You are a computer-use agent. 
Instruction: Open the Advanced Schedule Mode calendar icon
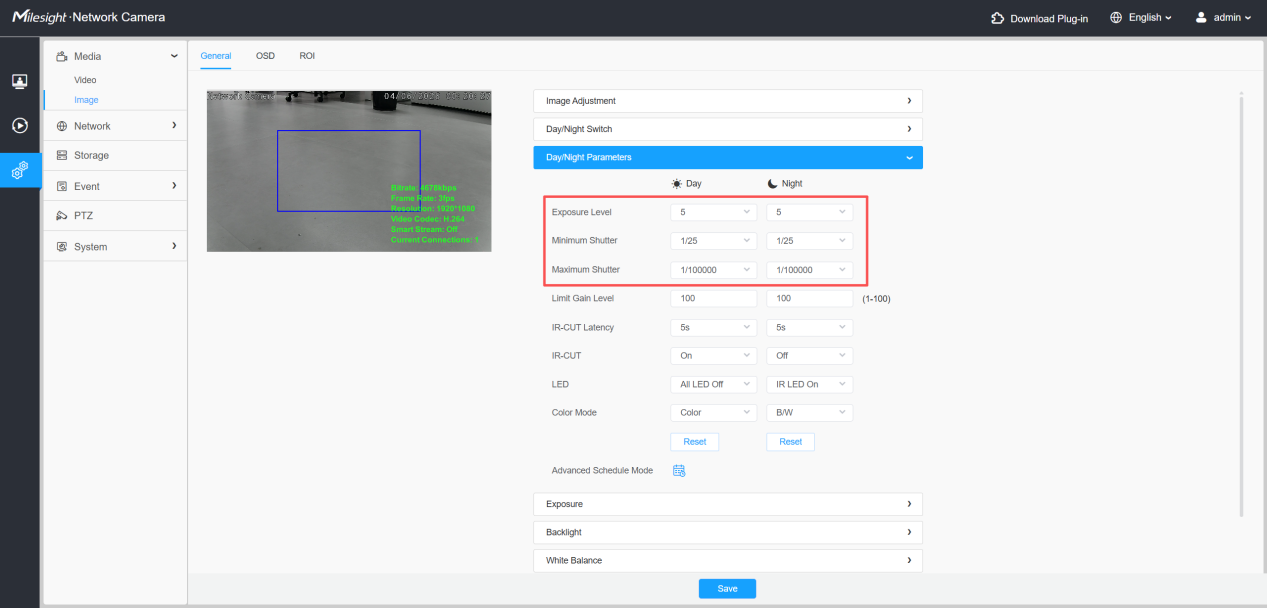coord(679,470)
